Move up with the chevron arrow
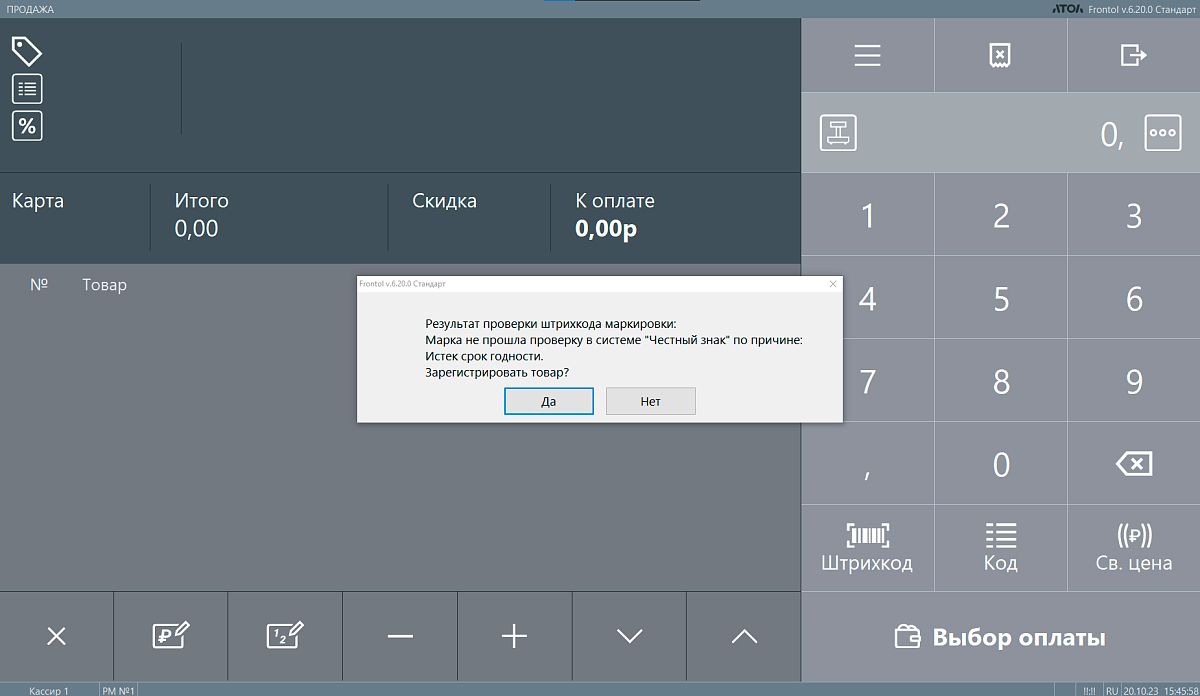 pyautogui.click(x=744, y=636)
